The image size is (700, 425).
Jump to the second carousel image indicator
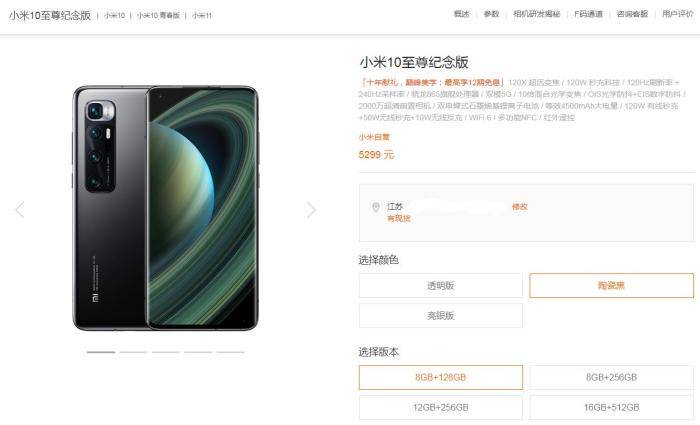[x=133, y=352]
